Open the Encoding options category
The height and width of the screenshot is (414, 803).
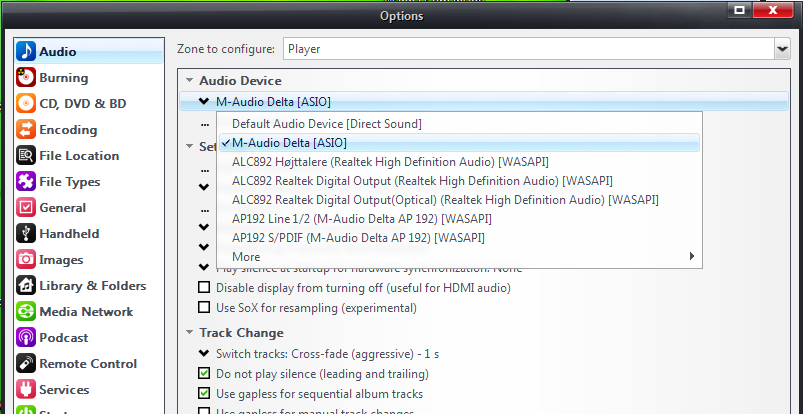pyautogui.click(x=89, y=130)
